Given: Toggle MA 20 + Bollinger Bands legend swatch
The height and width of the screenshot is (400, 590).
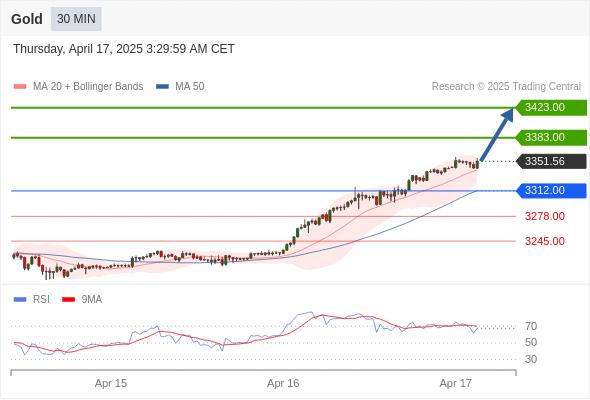Looking at the screenshot, I should click(20, 87).
